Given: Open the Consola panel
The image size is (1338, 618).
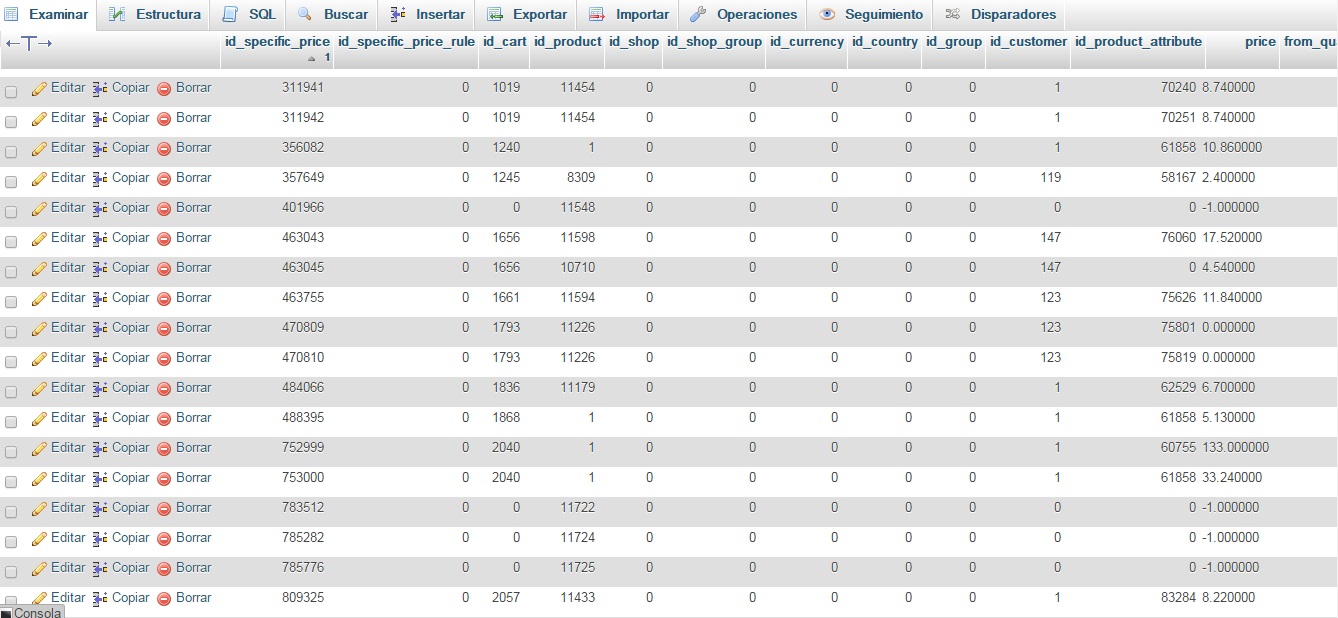Looking at the screenshot, I should tap(32, 612).
